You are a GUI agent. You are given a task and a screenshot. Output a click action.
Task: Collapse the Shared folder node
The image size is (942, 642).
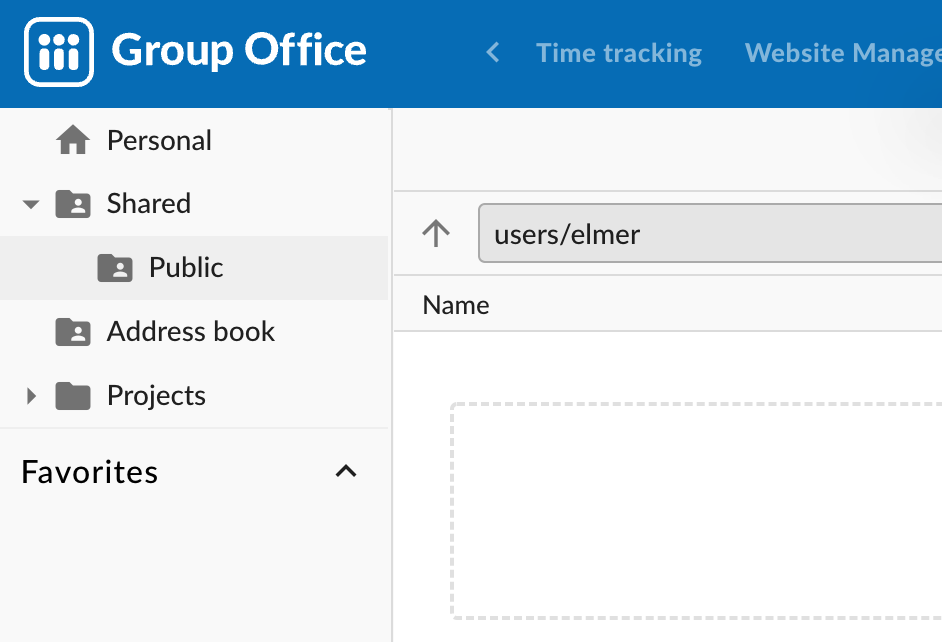(31, 204)
